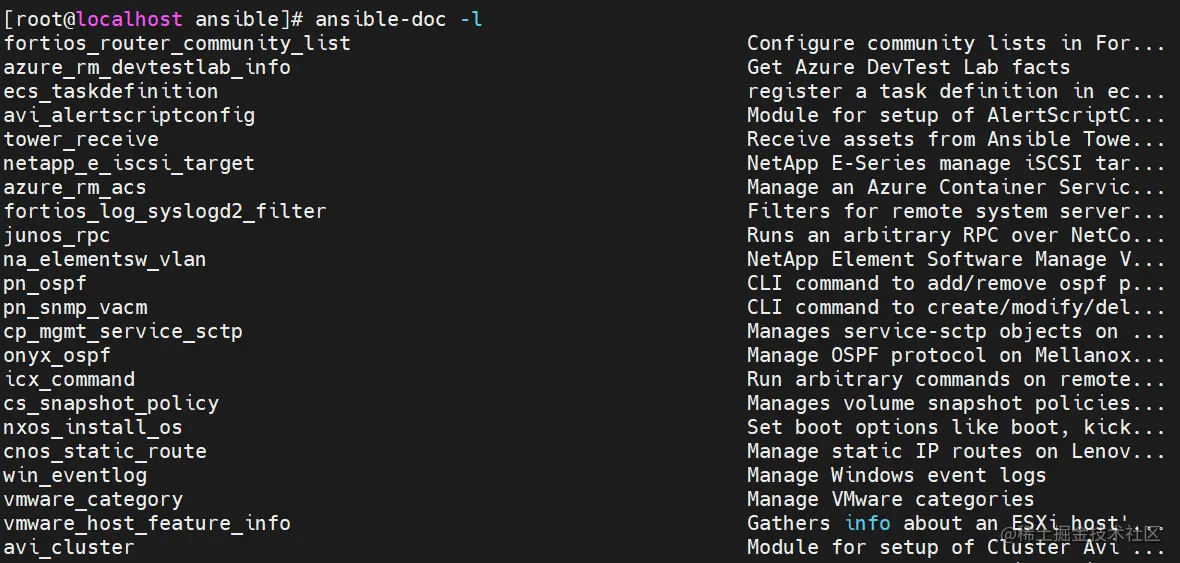Click tower_receive in the module list

click(81, 139)
